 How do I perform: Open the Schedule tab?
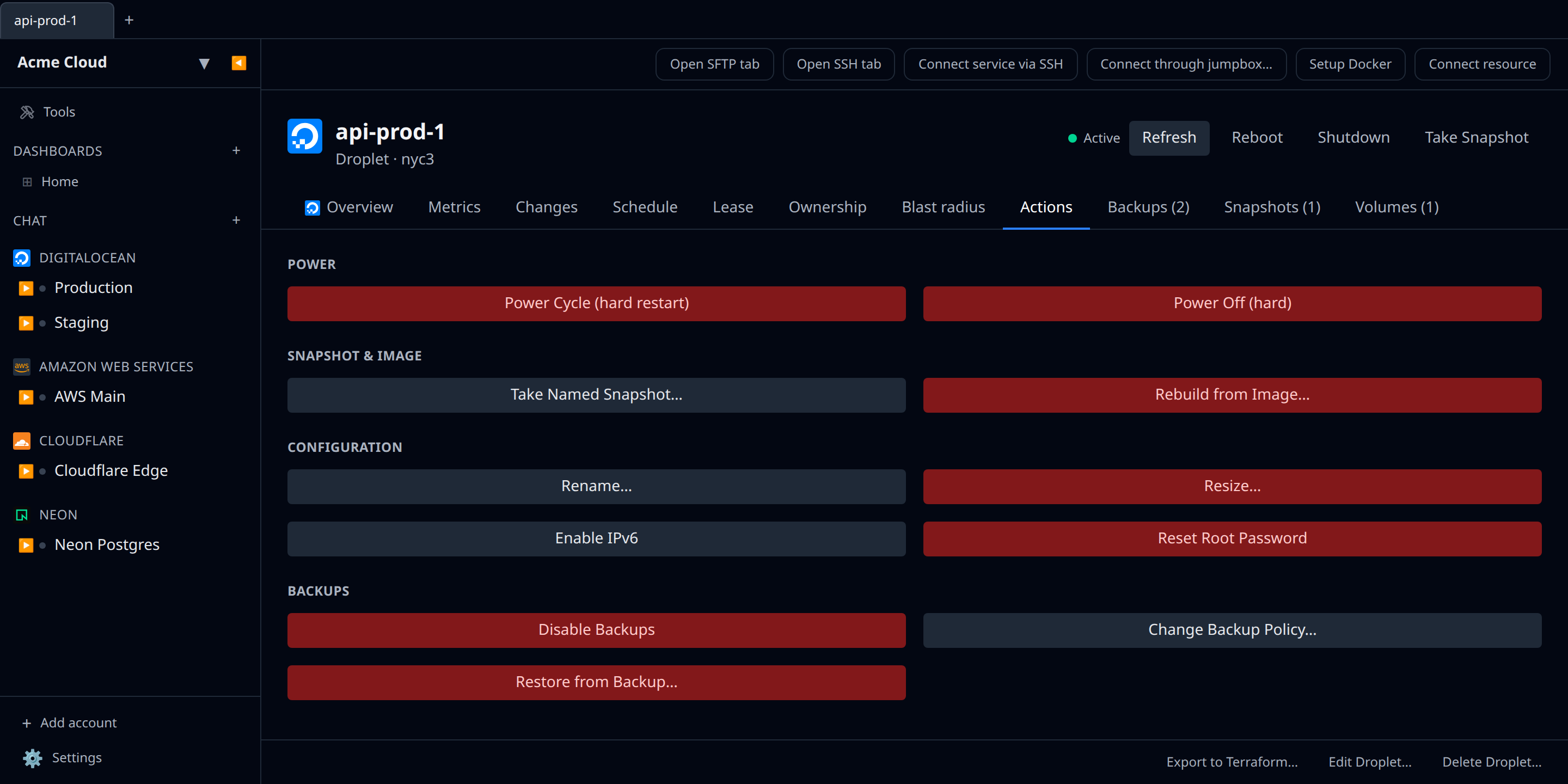(645, 207)
